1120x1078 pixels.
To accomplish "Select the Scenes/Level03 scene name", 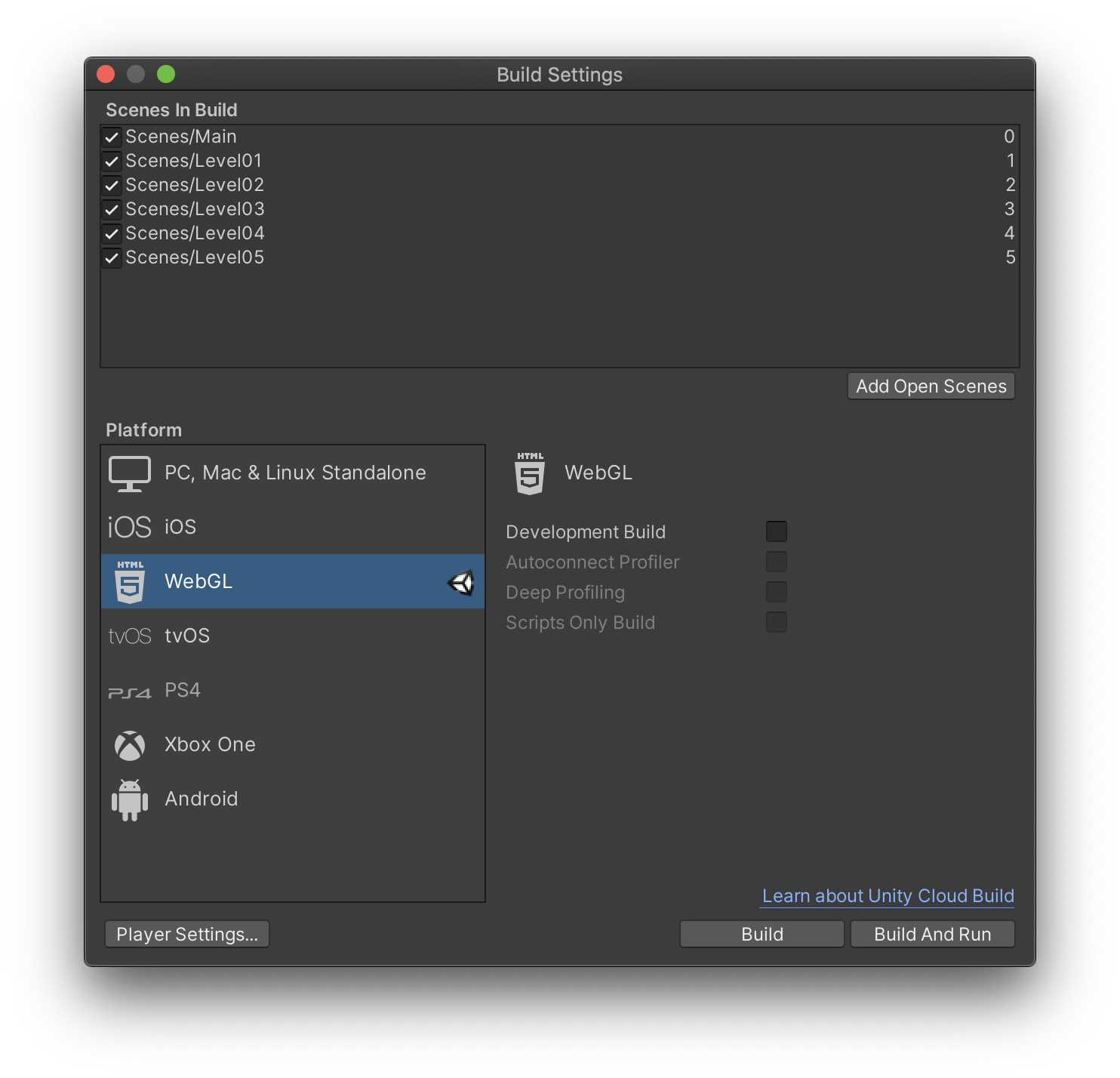I will (195, 209).
